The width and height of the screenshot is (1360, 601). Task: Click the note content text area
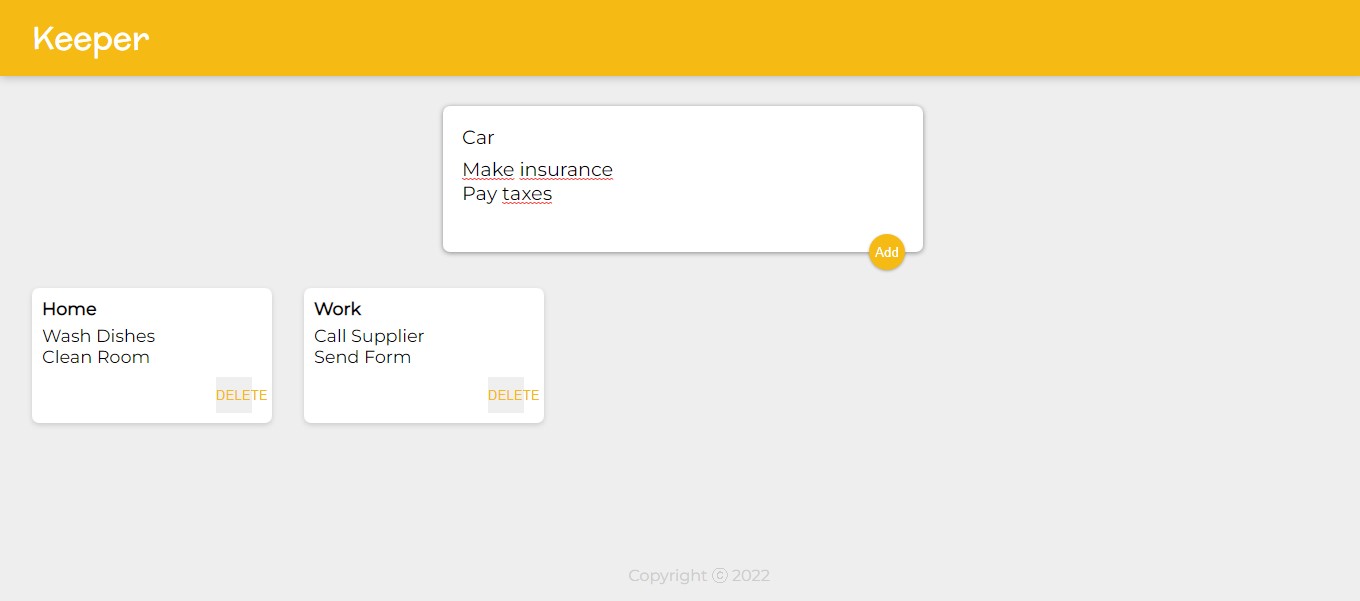pos(682,194)
